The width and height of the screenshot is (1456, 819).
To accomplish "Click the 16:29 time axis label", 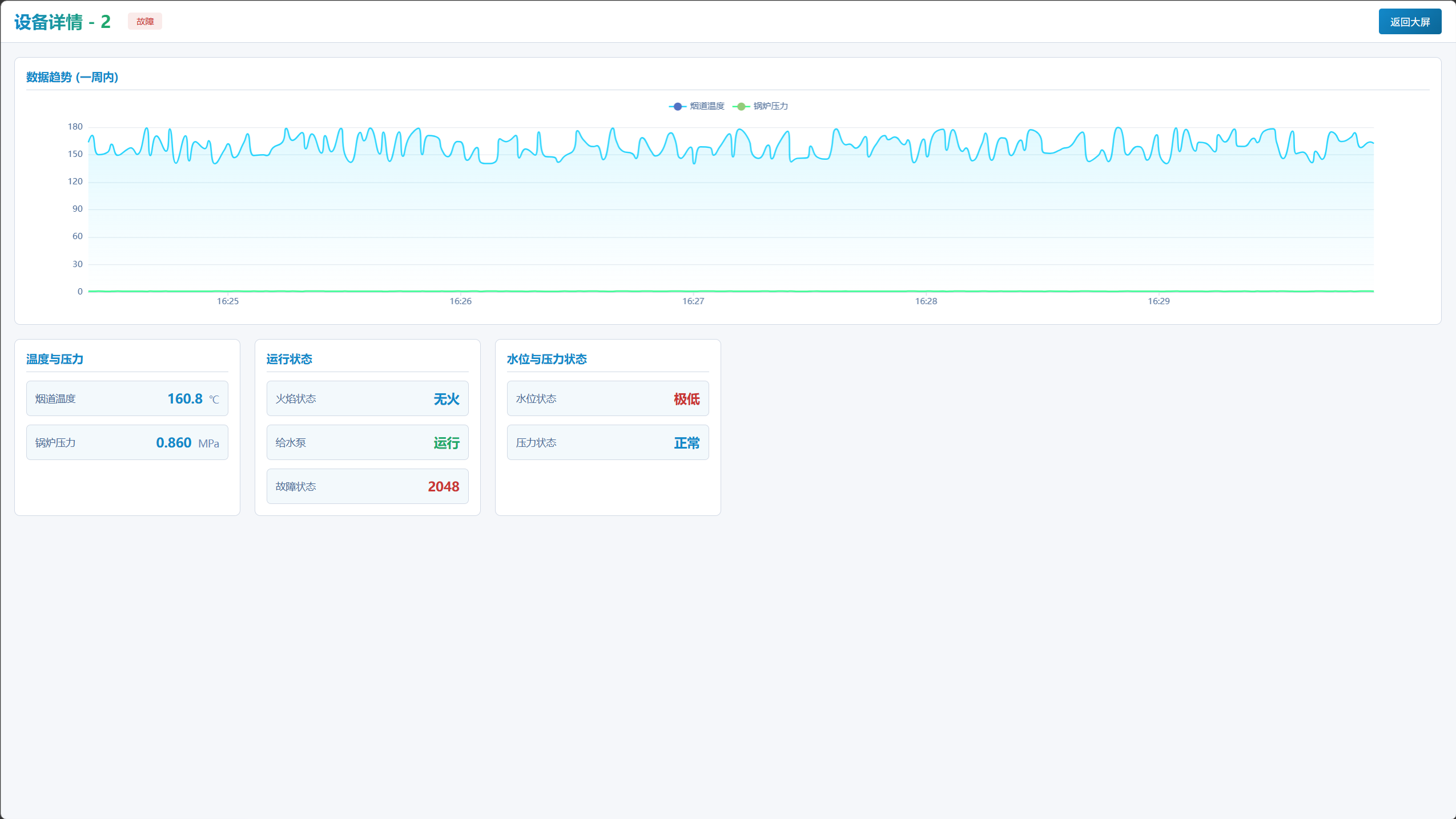I will tap(1159, 301).
